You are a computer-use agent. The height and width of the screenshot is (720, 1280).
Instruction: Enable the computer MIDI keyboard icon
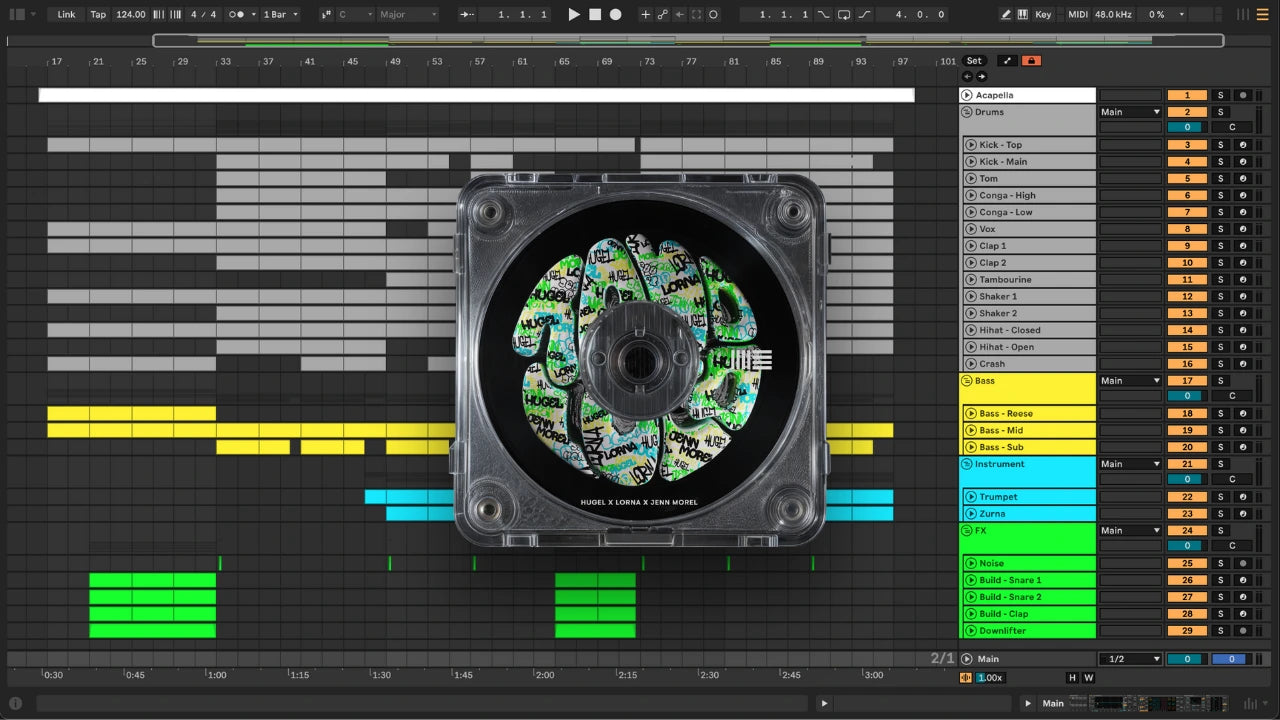(1022, 15)
